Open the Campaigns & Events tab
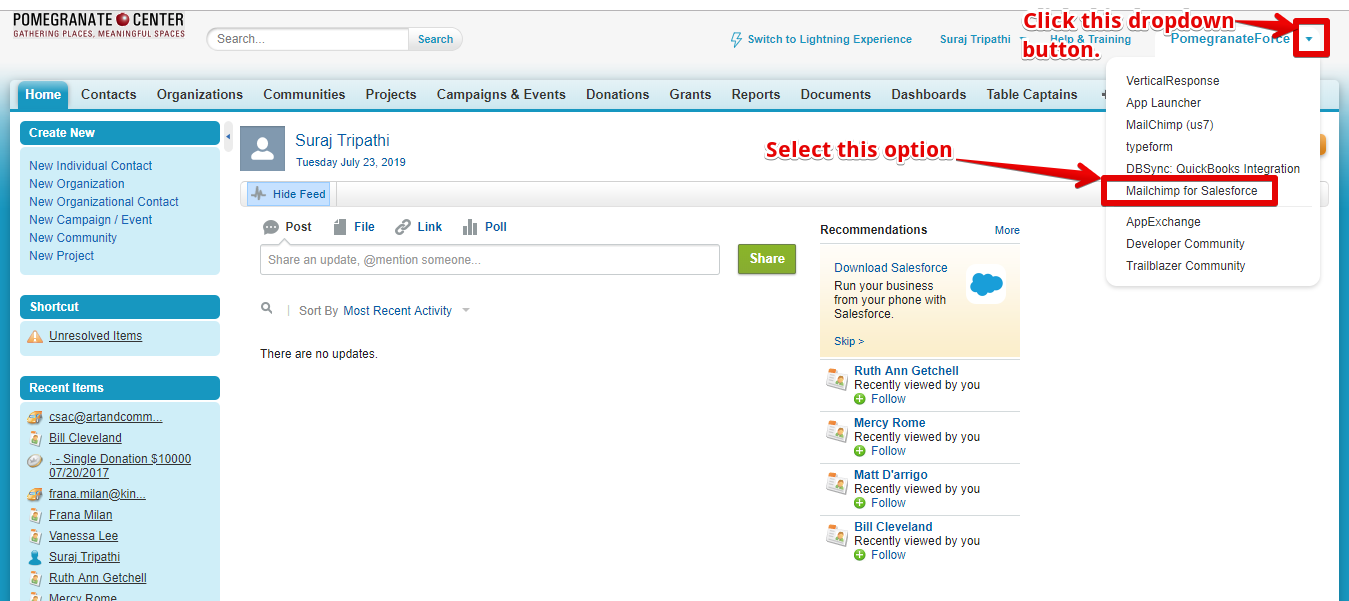The image size is (1349, 601). click(x=501, y=94)
